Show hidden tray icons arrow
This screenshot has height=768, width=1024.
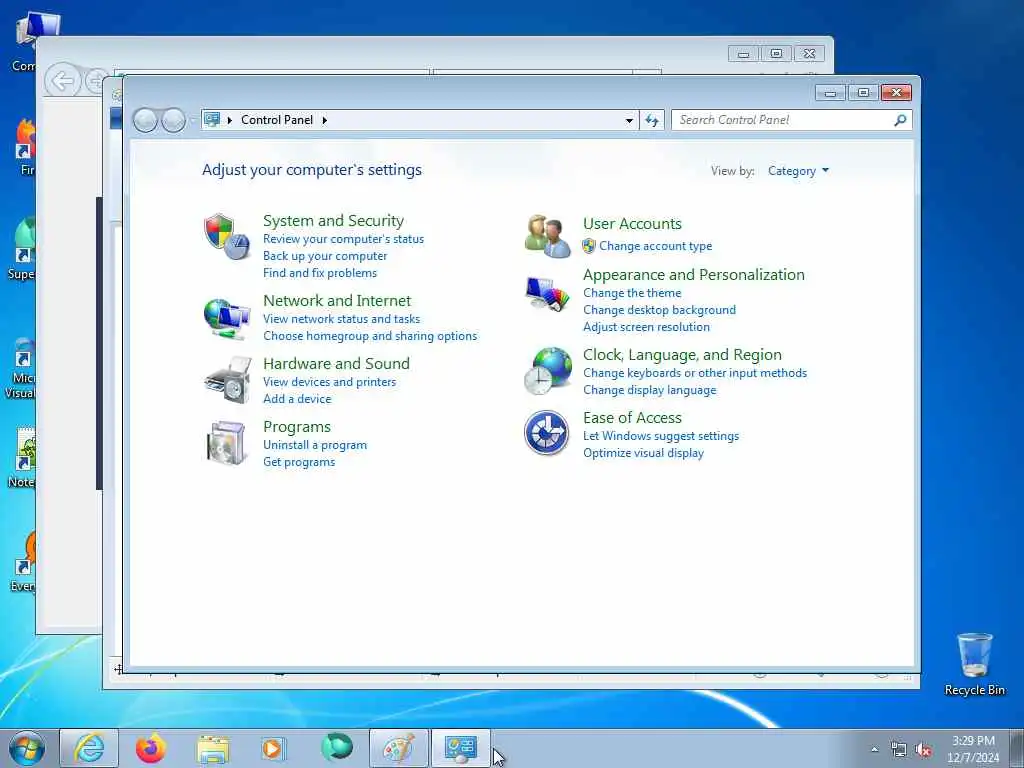(x=874, y=750)
